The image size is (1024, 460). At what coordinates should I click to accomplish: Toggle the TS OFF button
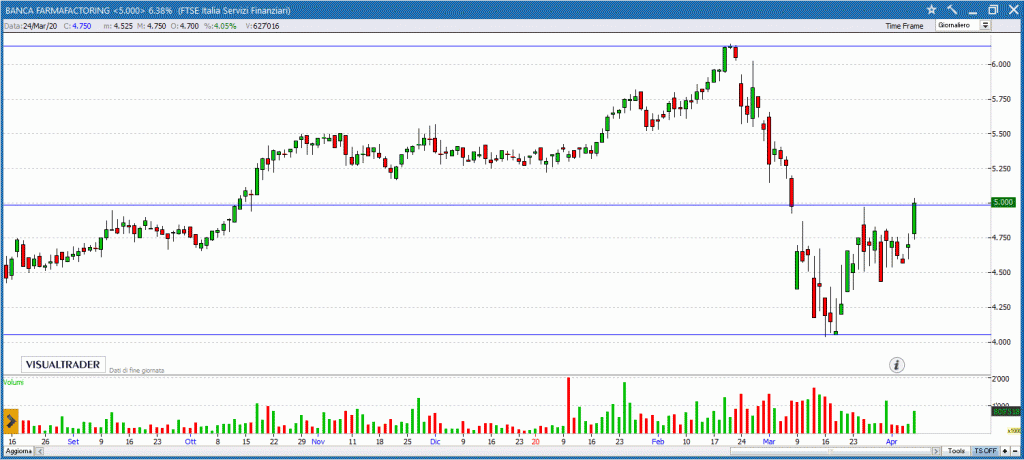pyautogui.click(x=985, y=451)
